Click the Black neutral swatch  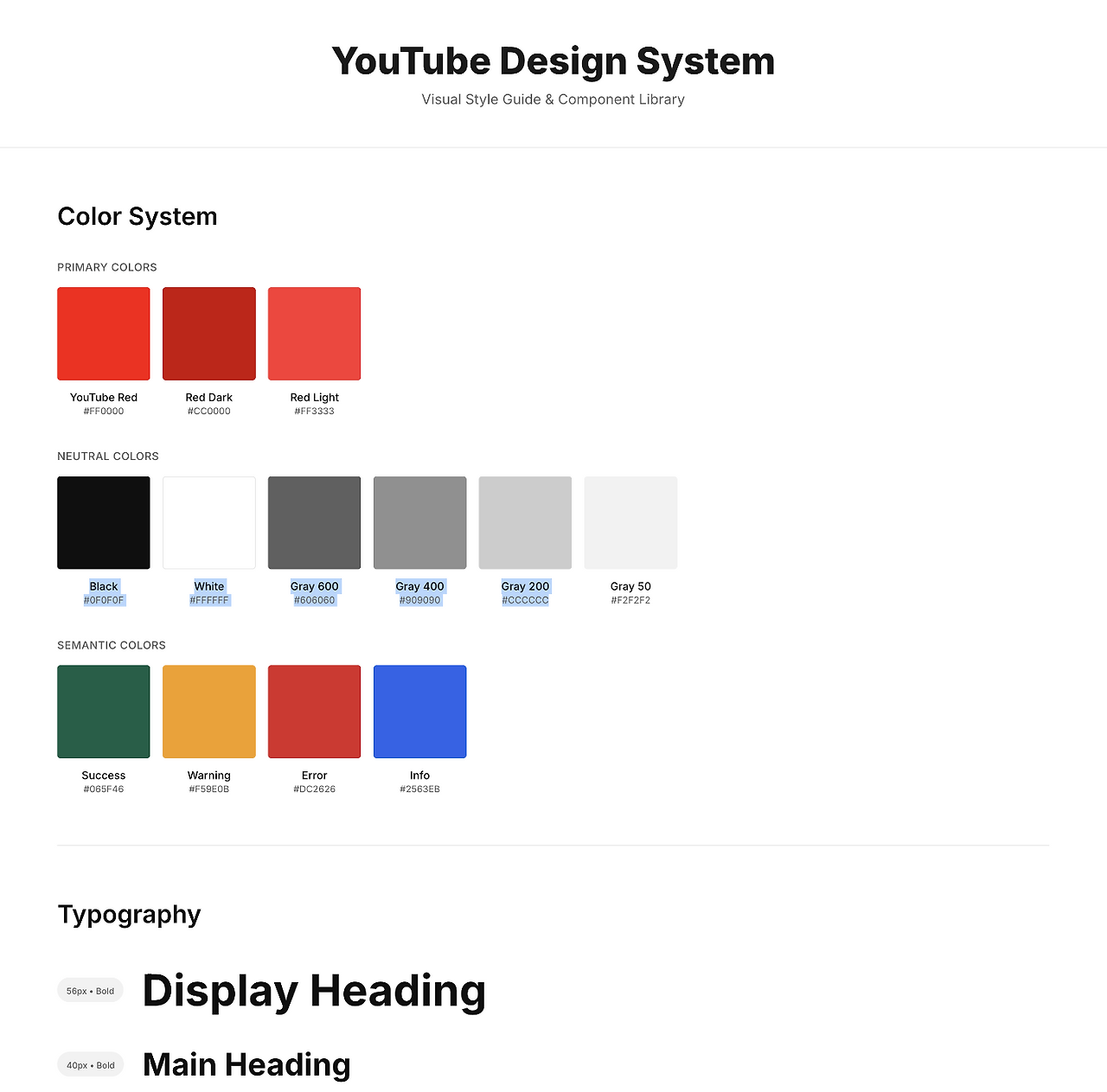[104, 523]
